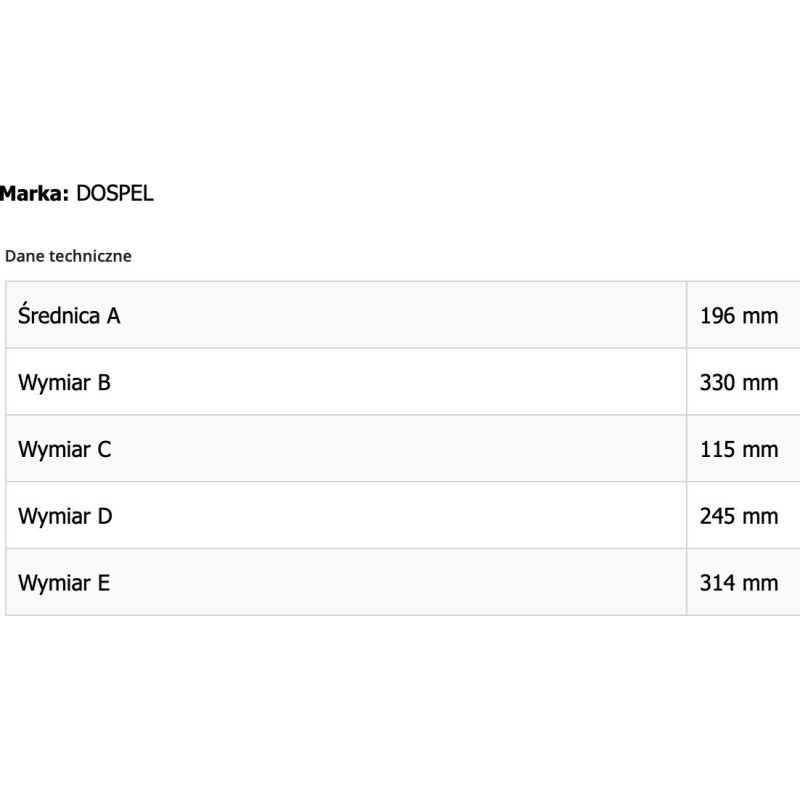Click the letter 'A' after Średnica
800x800 pixels.
click(113, 316)
